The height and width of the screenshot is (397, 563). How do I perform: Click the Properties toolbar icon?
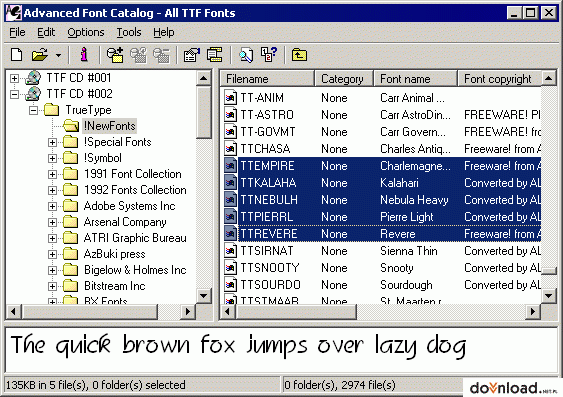(192, 55)
